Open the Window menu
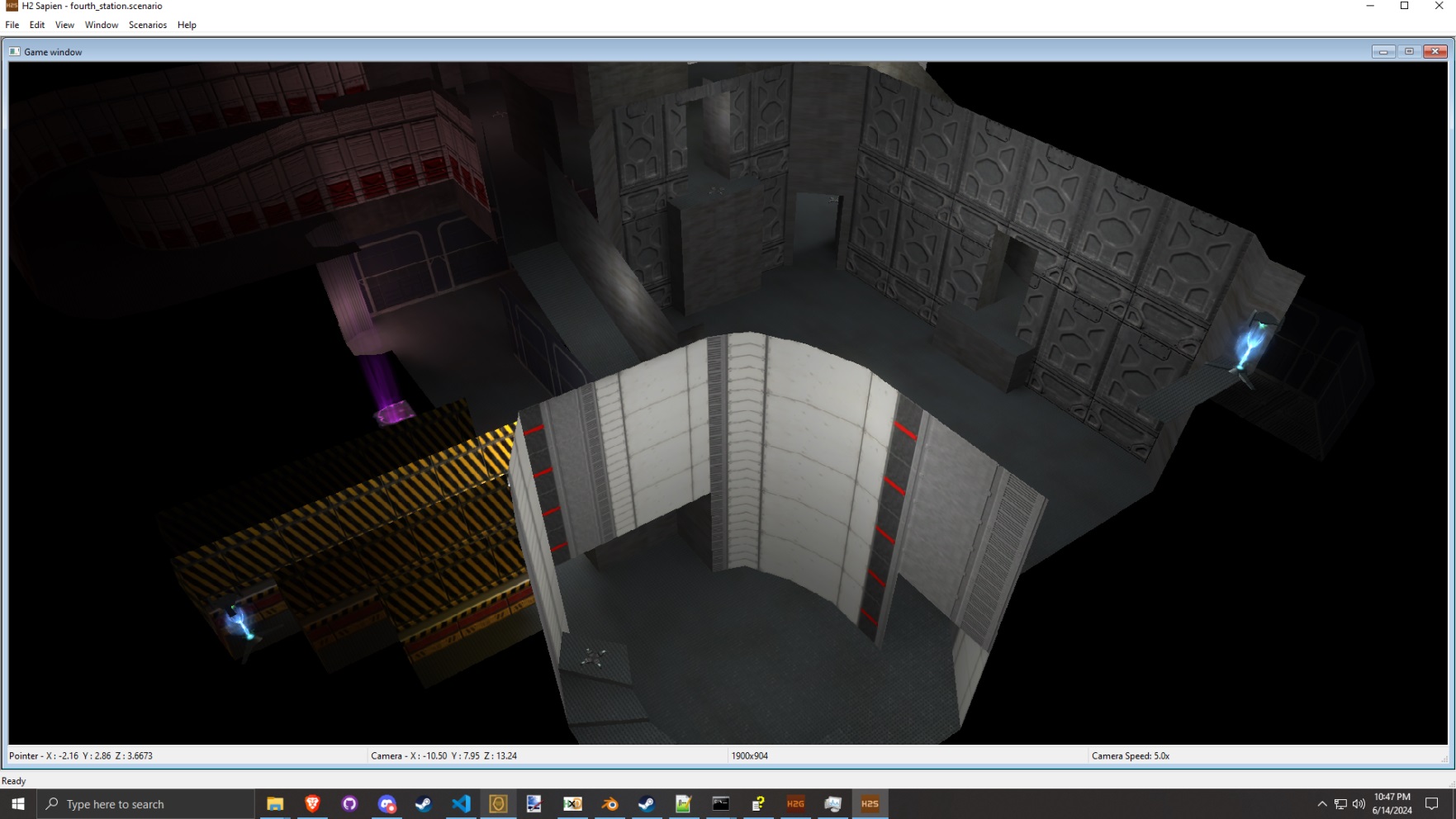The image size is (1456, 819). coord(102,25)
